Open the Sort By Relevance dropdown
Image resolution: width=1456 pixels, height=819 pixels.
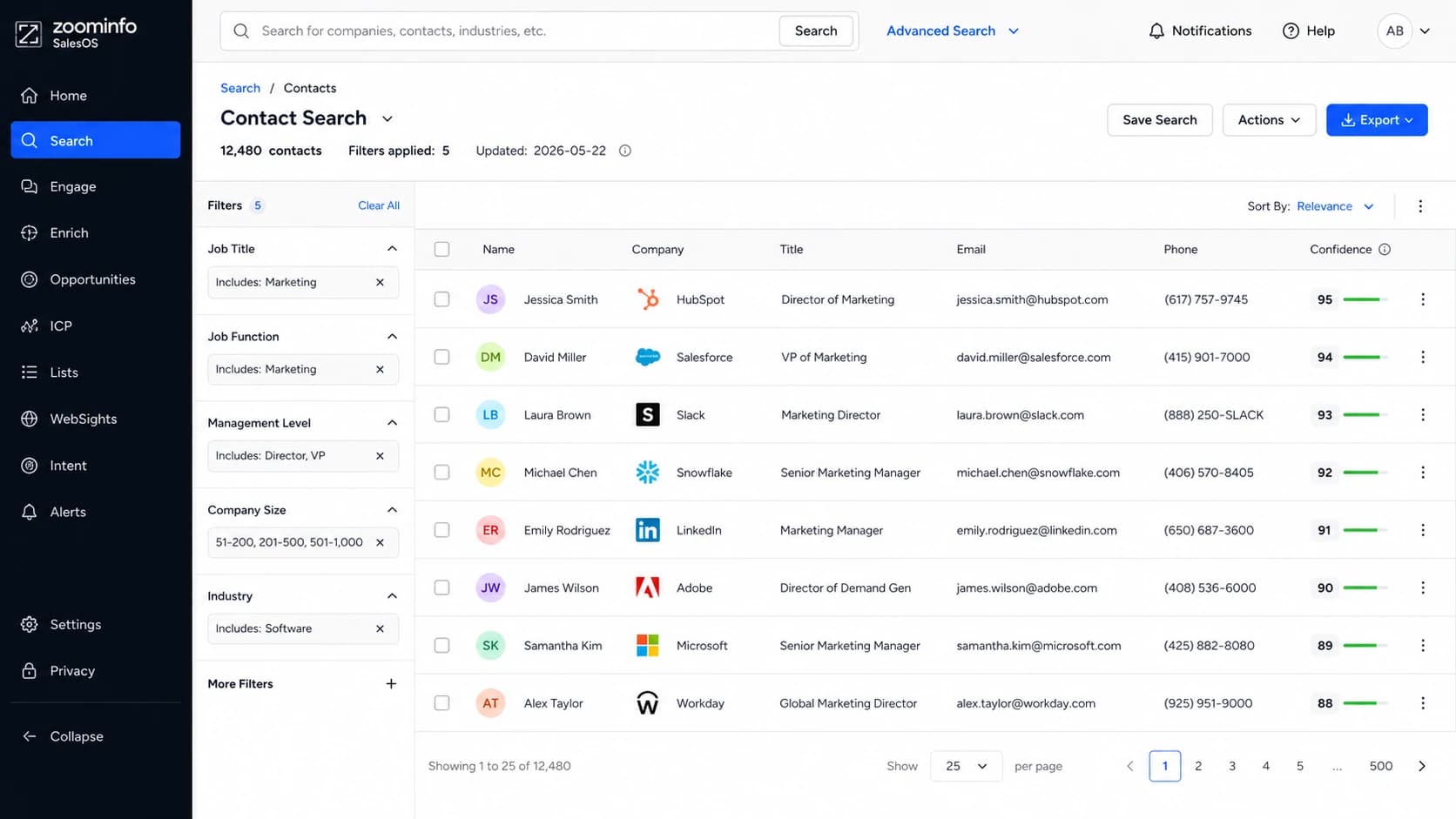coord(1335,206)
